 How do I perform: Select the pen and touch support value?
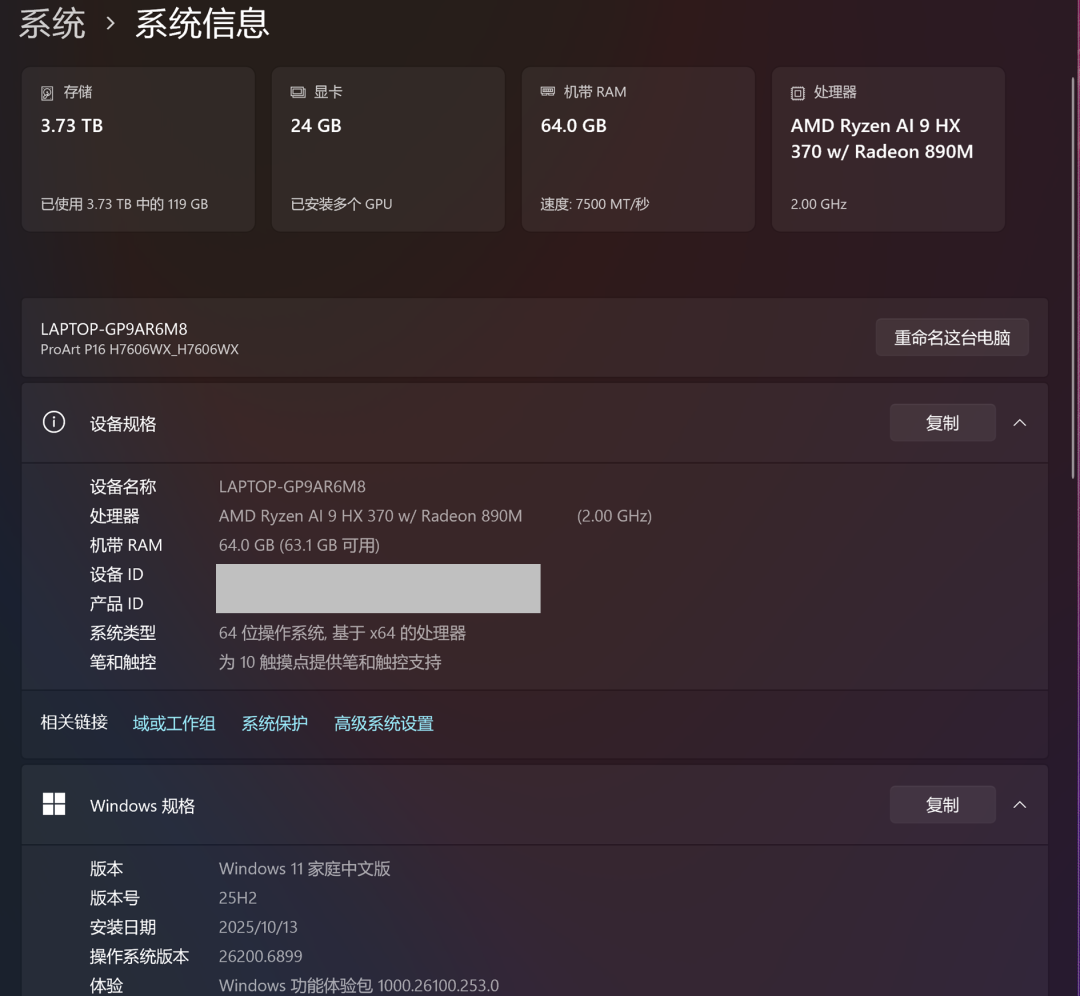(330, 662)
